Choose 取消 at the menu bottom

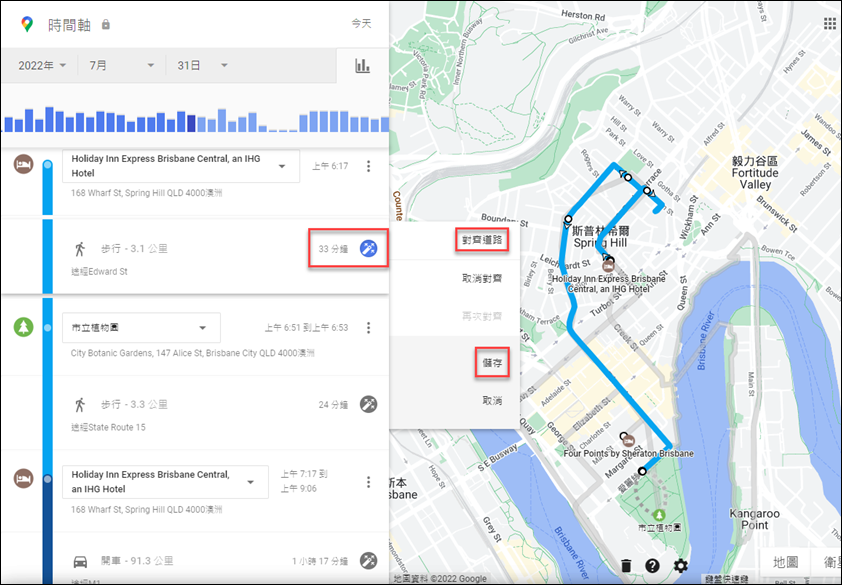(492, 401)
